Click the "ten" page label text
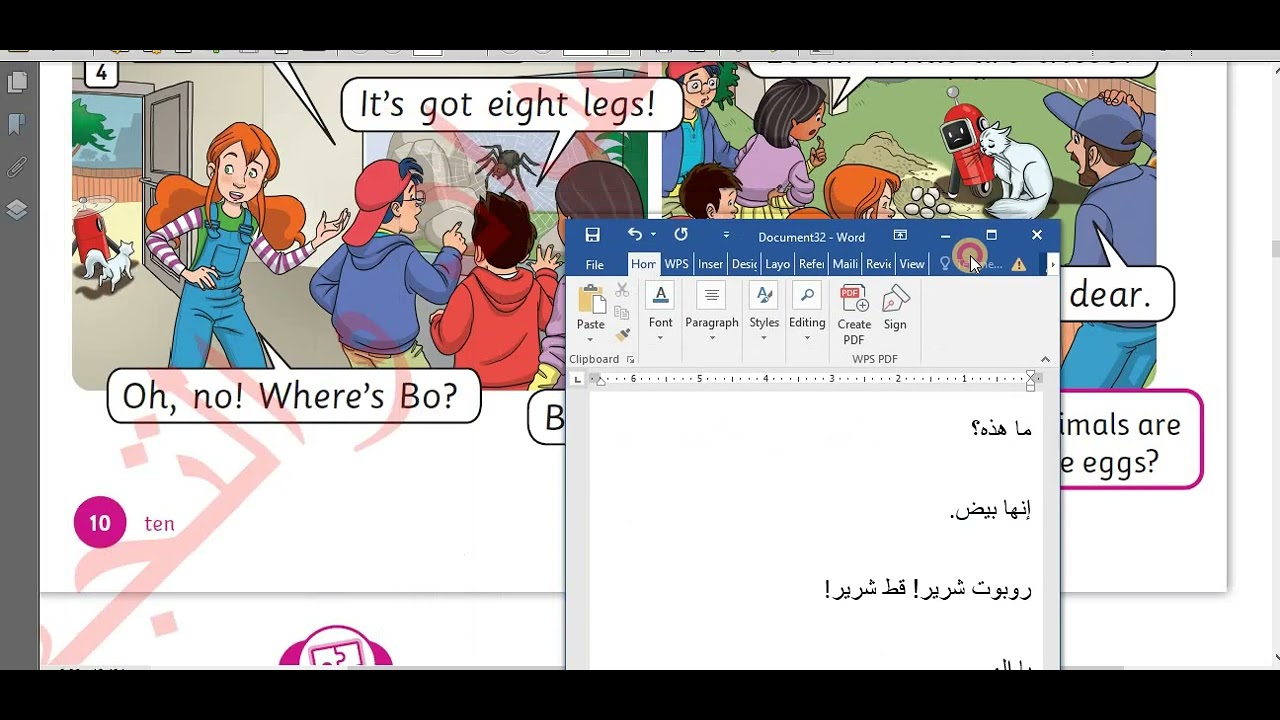 pos(159,523)
